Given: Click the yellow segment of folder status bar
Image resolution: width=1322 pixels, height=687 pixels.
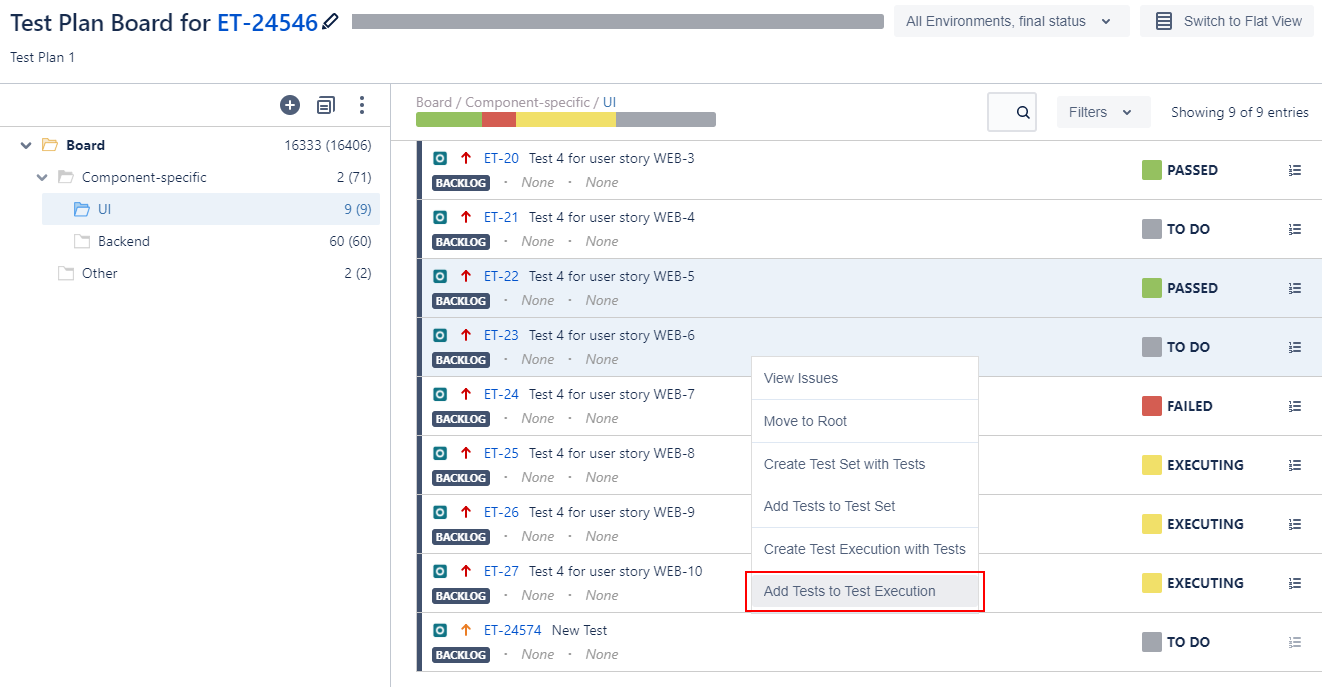Looking at the screenshot, I should point(566,119).
